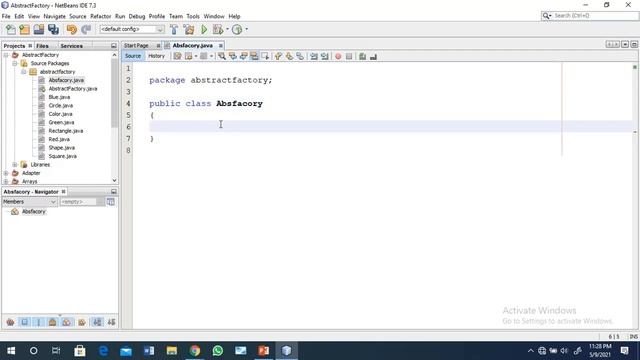Select the Source view button
640x360 pixels.
pos(133,56)
